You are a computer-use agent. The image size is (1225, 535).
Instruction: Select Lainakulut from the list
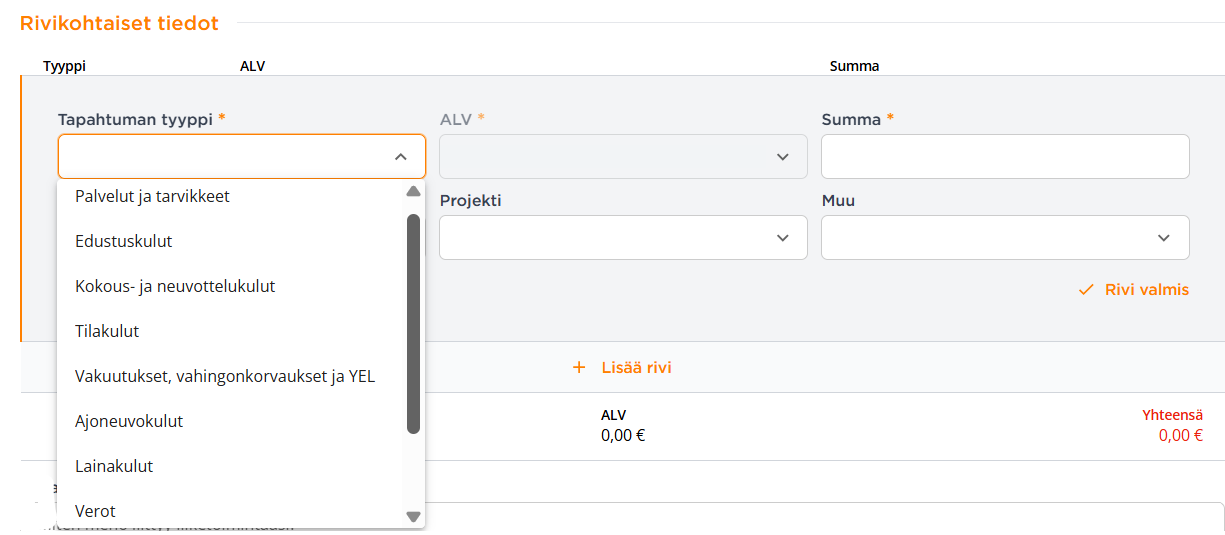click(114, 466)
